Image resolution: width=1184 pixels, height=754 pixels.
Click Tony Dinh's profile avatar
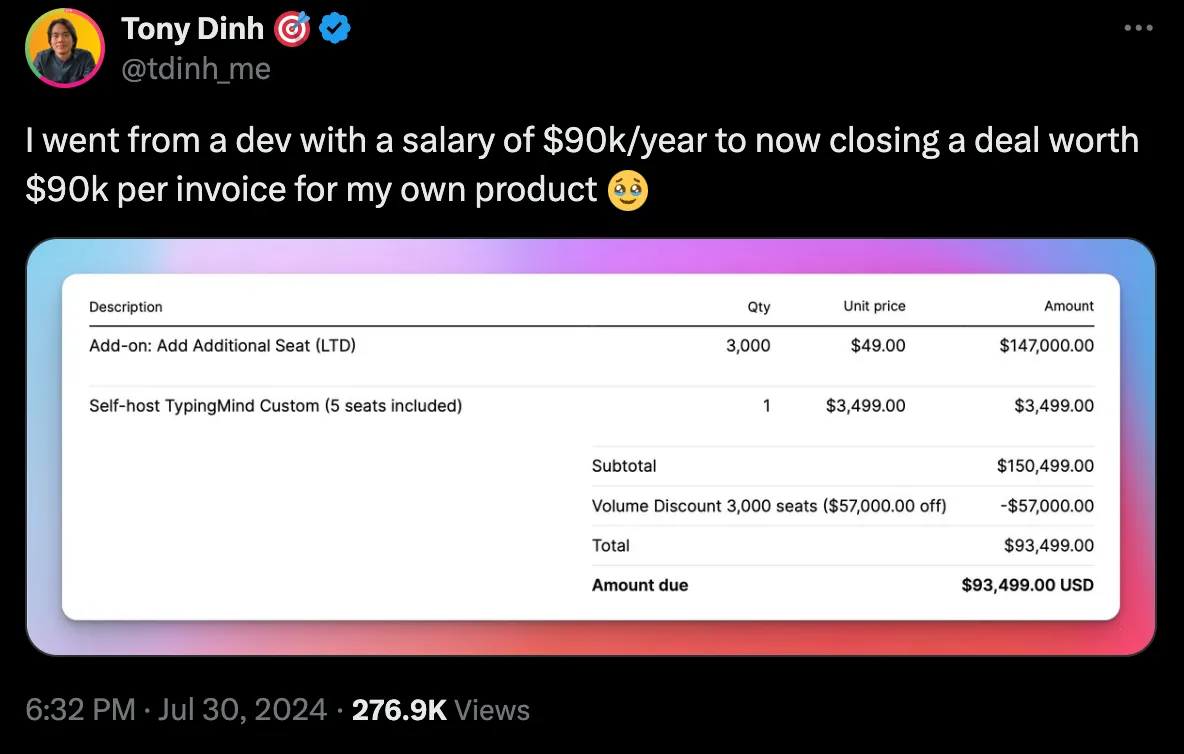[x=64, y=48]
